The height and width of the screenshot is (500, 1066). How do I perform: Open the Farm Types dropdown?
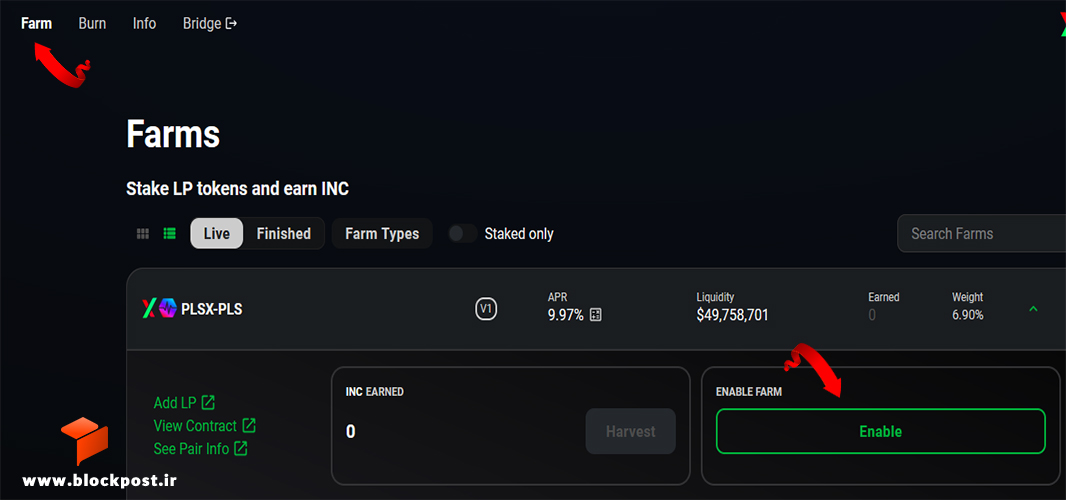point(382,233)
